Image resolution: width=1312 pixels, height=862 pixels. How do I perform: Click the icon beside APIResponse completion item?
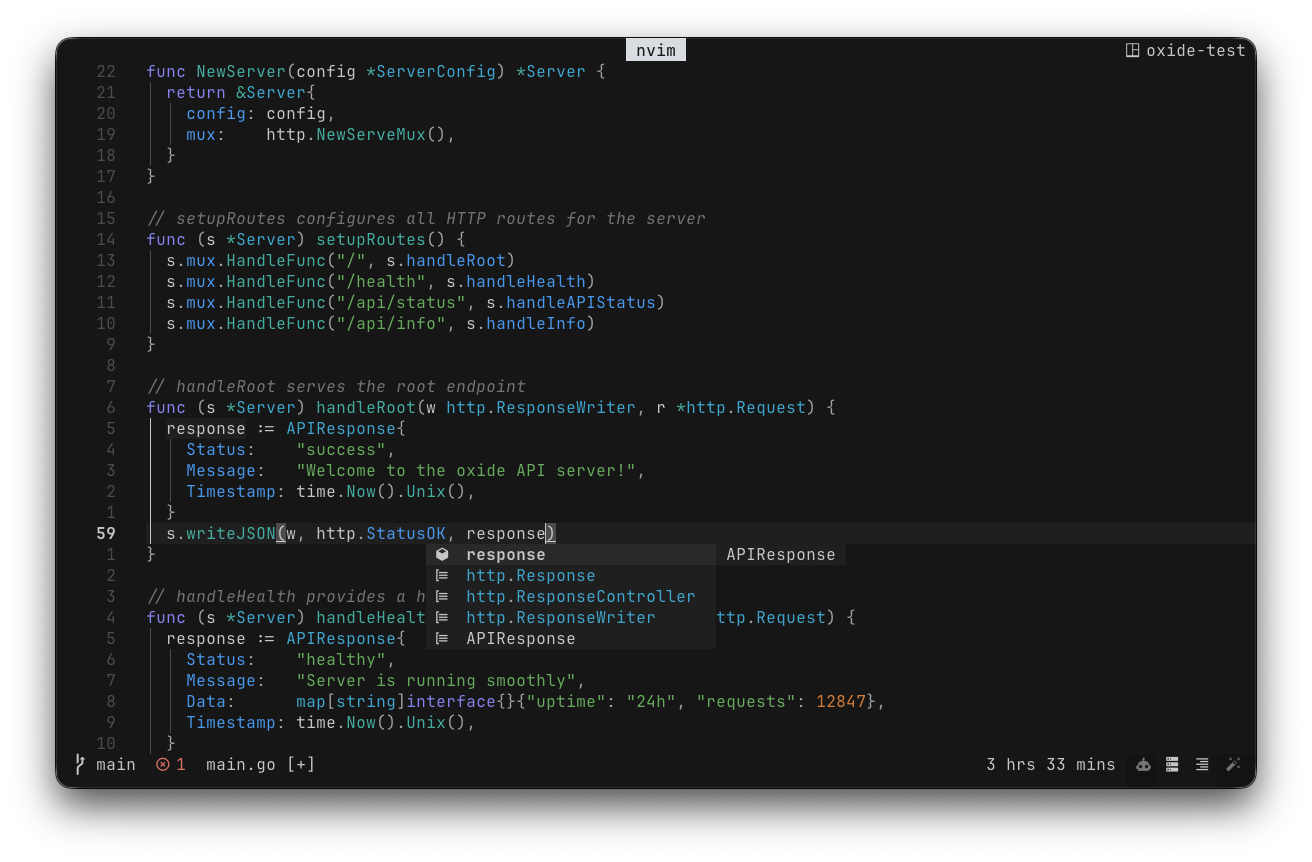coord(442,638)
